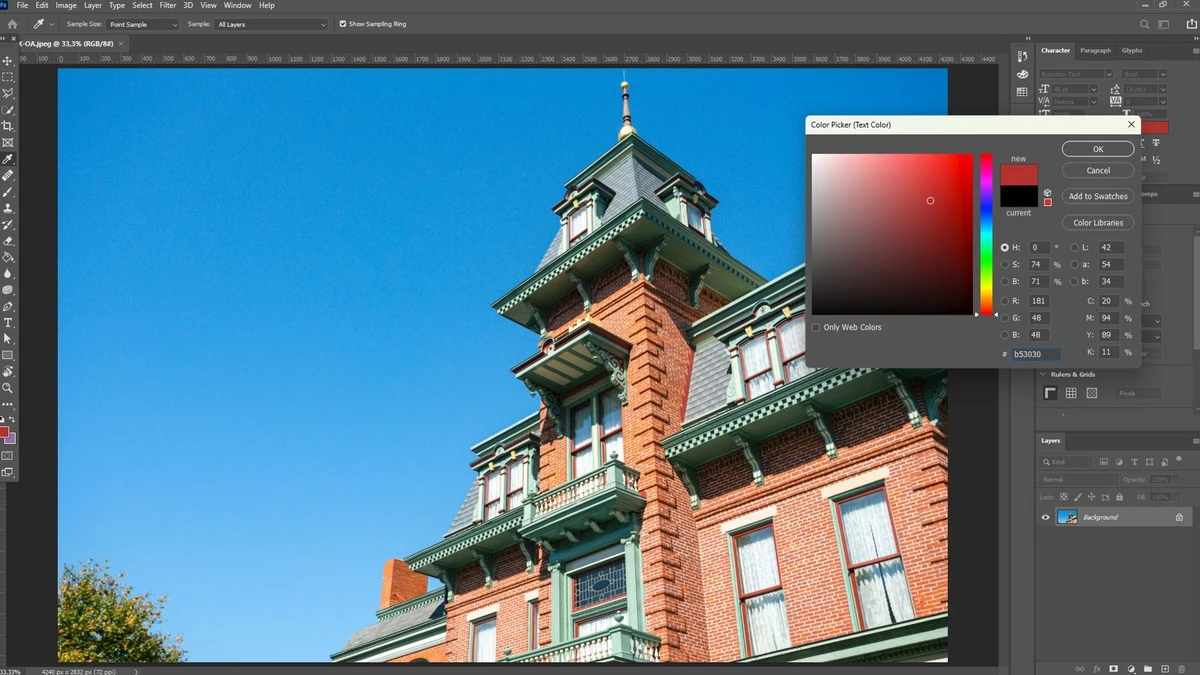1200x675 pixels.
Task: Open the All Layers sample dropdown
Action: tap(272, 24)
